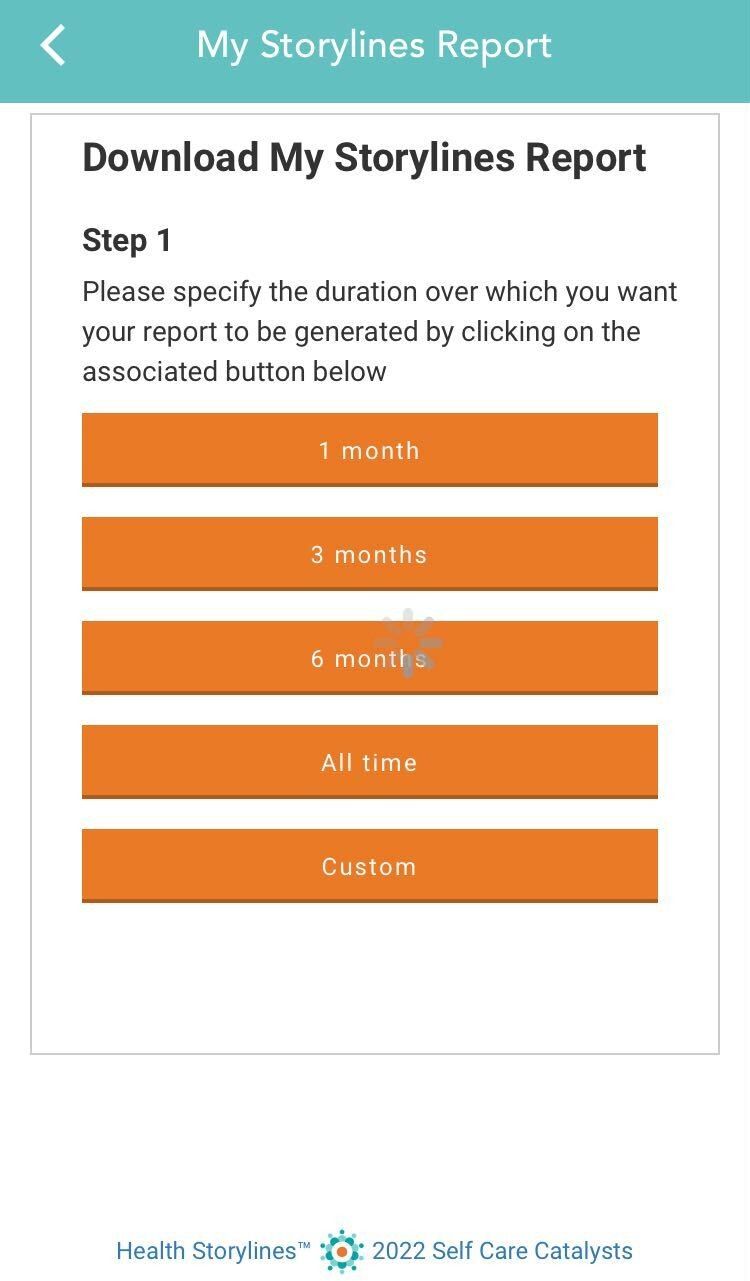Viewport: 750px width, 1281px height.
Task: Click the loading spinner icon
Action: point(408,642)
